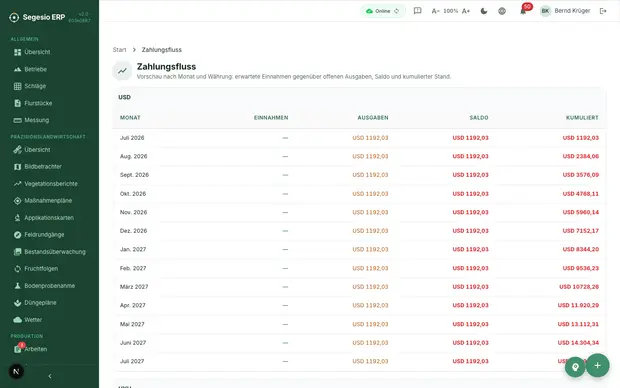Click the Mai 2027 month cell
The height and width of the screenshot is (388, 620).
pyautogui.click(x=132, y=324)
